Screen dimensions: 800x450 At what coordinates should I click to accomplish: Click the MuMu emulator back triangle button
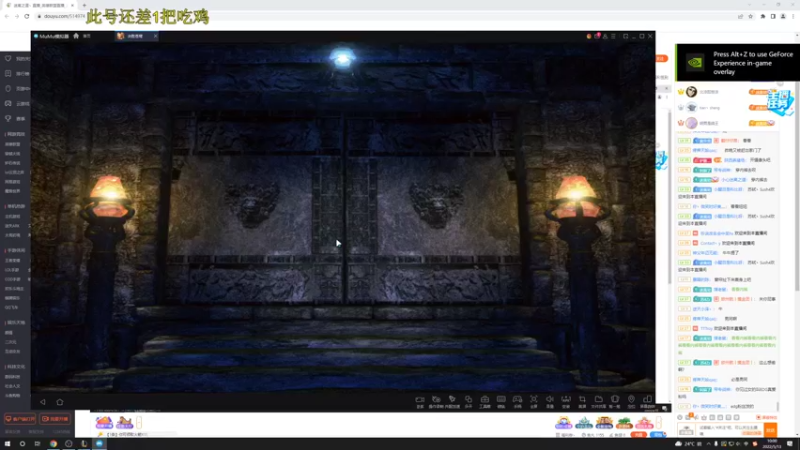coord(43,402)
